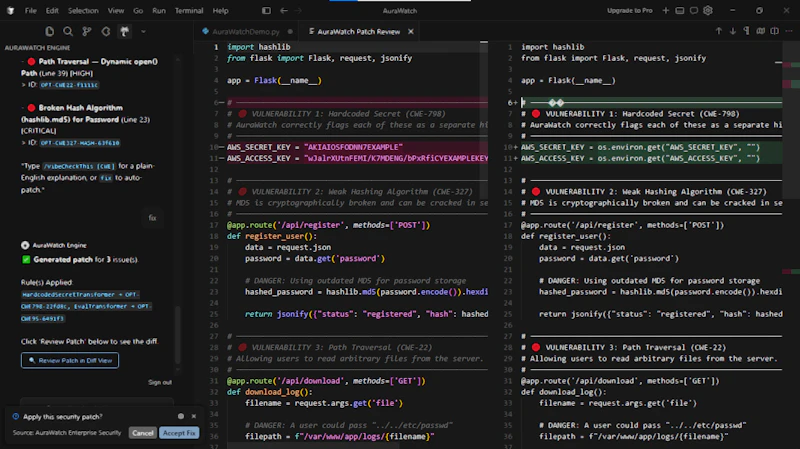
Task: Navigate forward with the right arrow
Action: [x=298, y=10]
